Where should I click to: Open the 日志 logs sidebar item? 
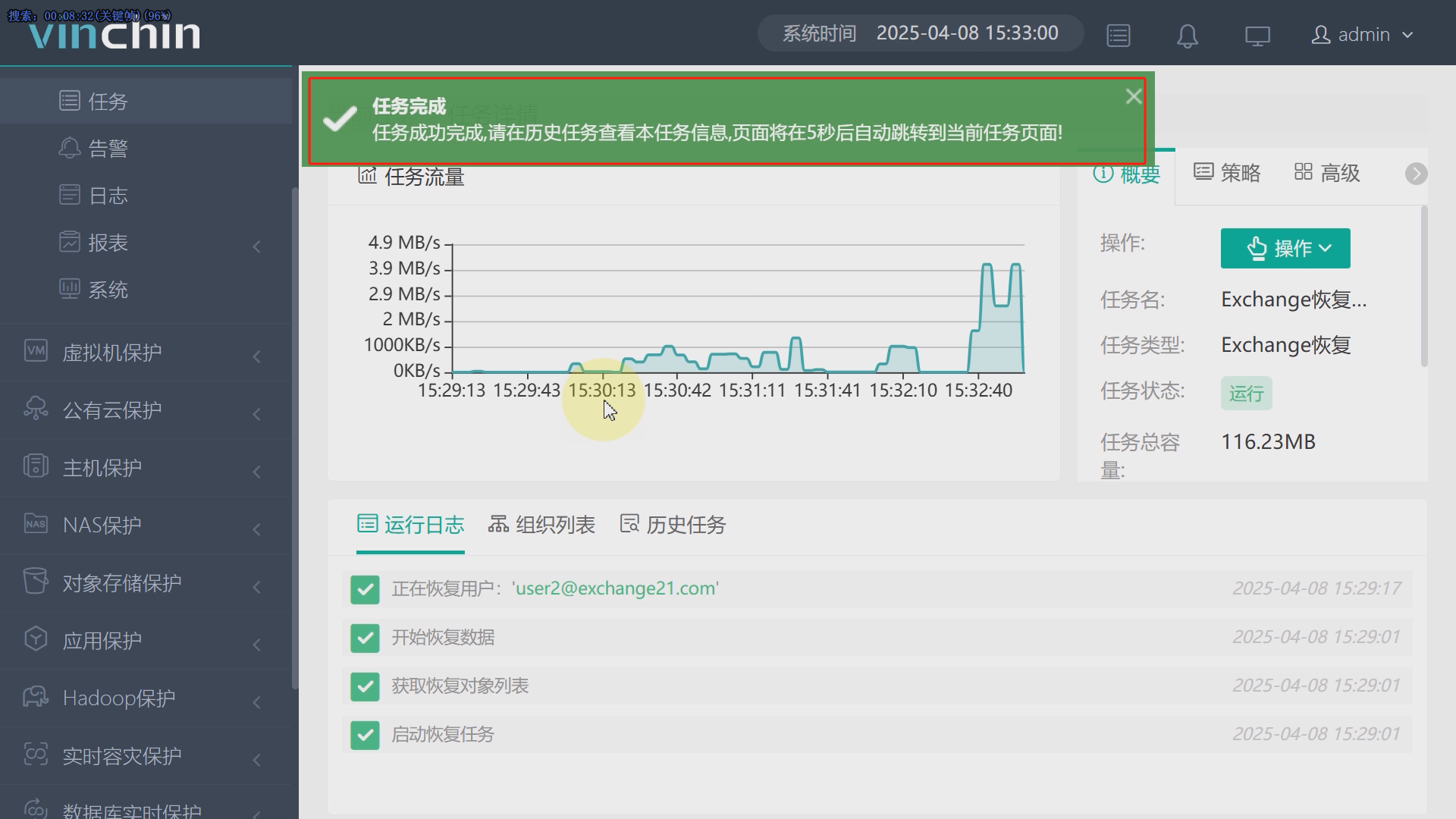(108, 196)
